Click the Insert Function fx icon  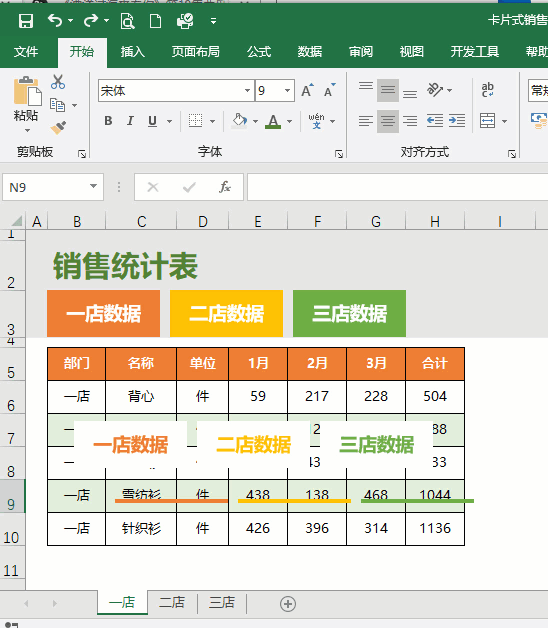[x=225, y=187]
